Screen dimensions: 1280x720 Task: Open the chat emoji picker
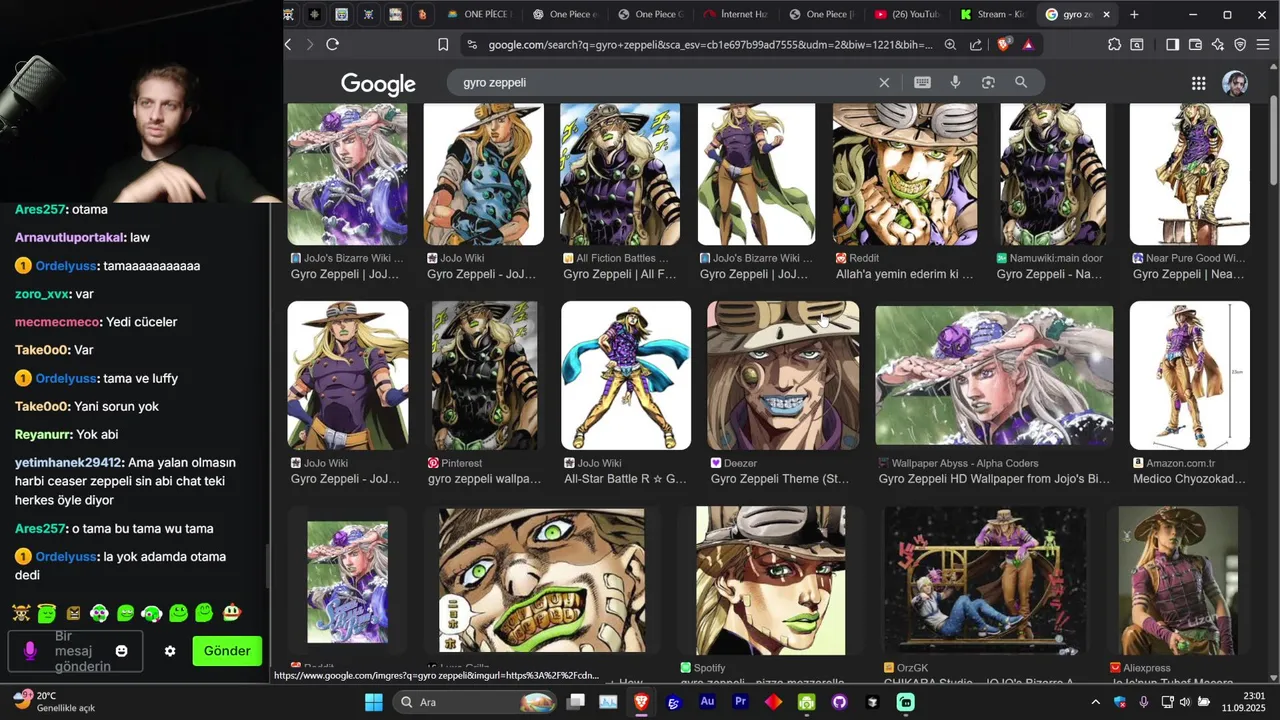tap(121, 651)
